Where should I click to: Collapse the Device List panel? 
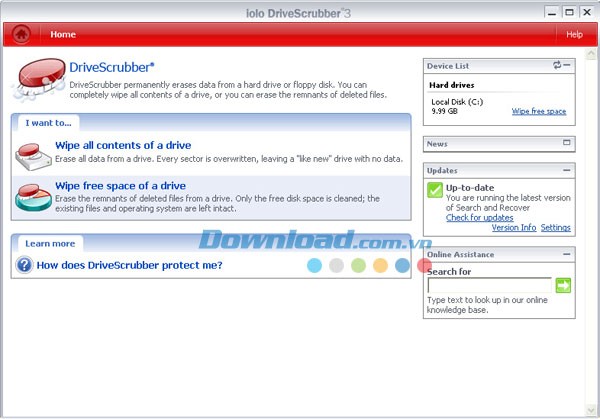pyautogui.click(x=567, y=65)
